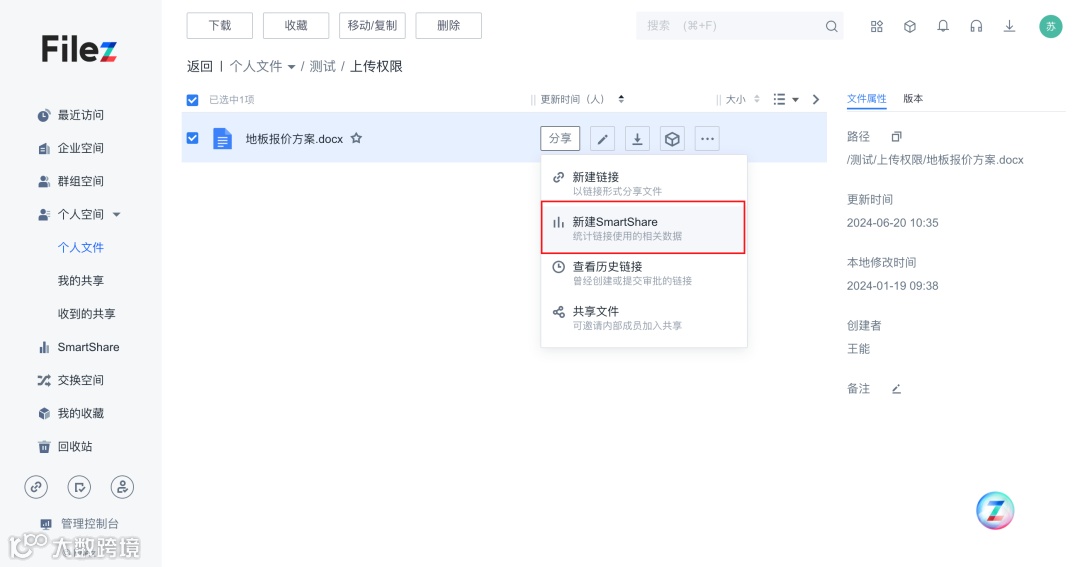Choose 共享文件 menu item
The image size is (1080, 567).
pyautogui.click(x=643, y=318)
